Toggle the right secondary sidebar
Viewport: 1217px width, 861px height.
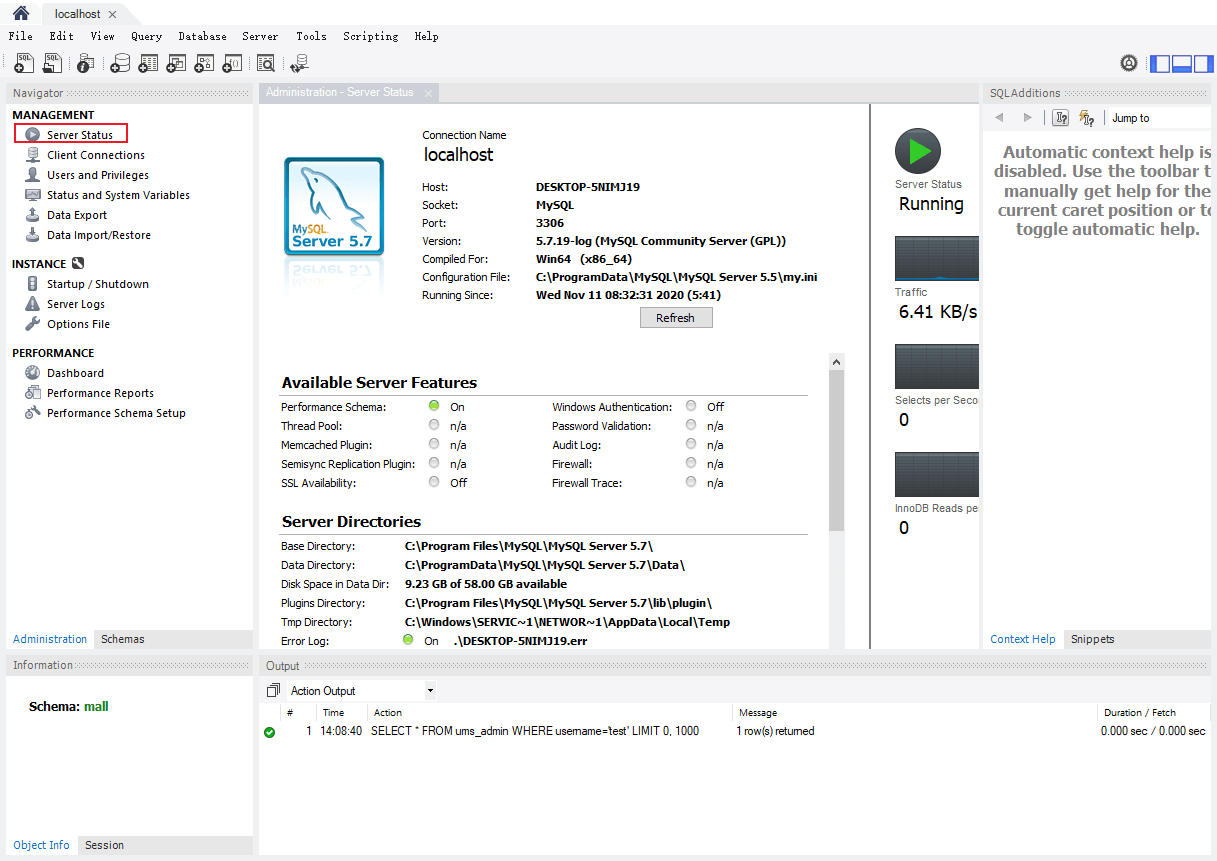(x=1202, y=63)
